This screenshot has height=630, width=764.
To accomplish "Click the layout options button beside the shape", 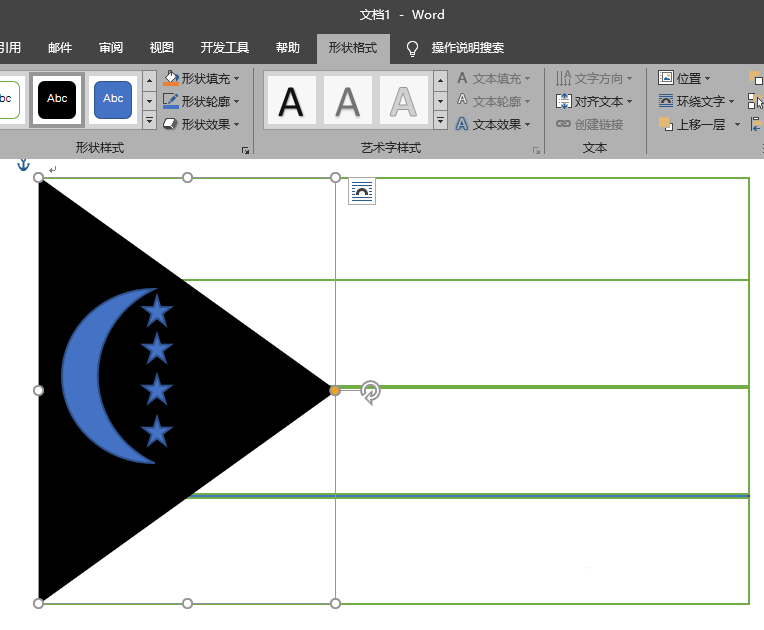I will click(362, 191).
